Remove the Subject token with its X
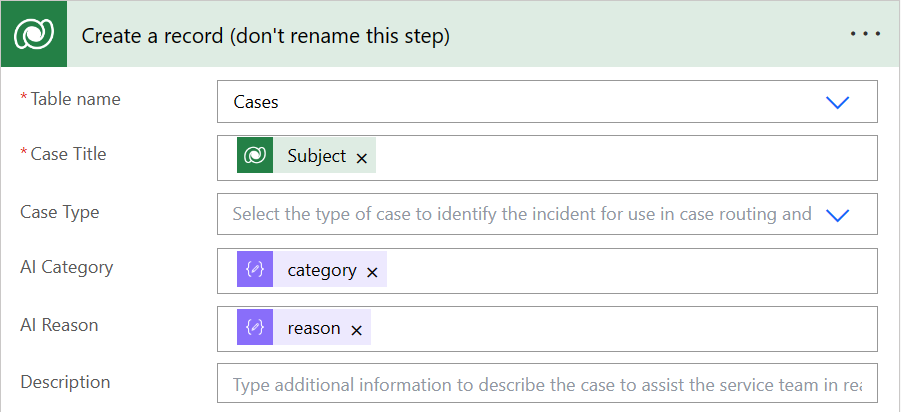The image size is (901, 412). coord(362,158)
